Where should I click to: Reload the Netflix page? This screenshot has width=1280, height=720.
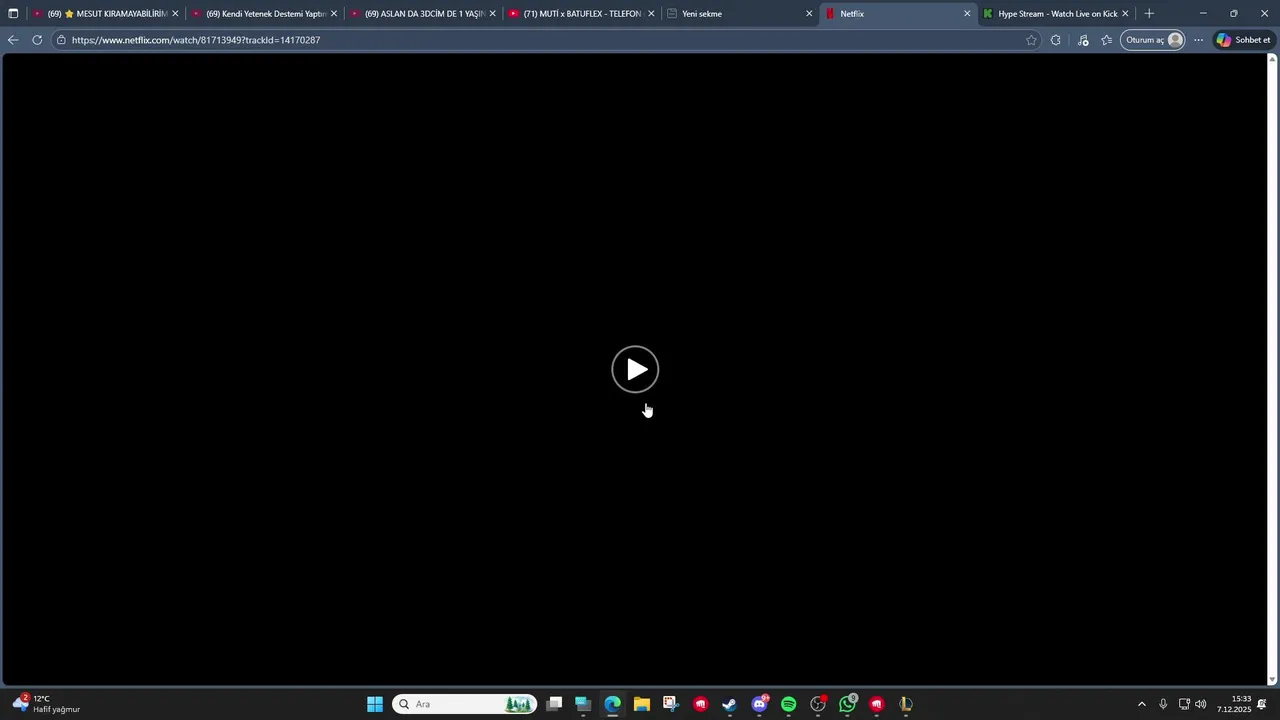point(37,40)
